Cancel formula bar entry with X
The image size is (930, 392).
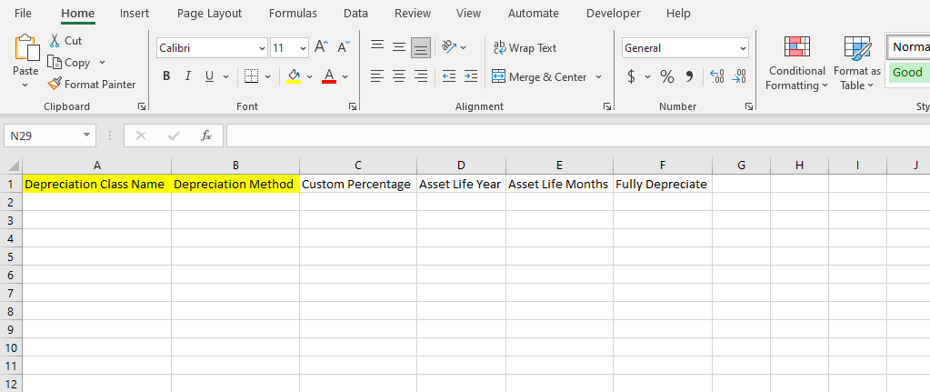coord(141,136)
